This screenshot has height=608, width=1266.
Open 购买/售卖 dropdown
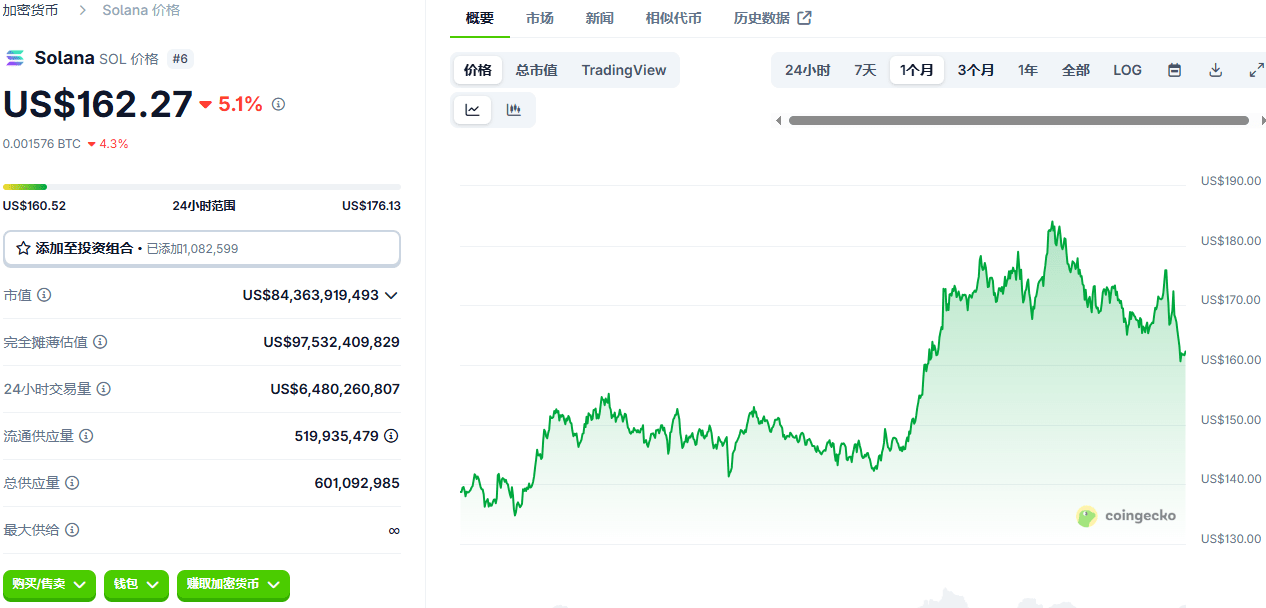click(50, 584)
